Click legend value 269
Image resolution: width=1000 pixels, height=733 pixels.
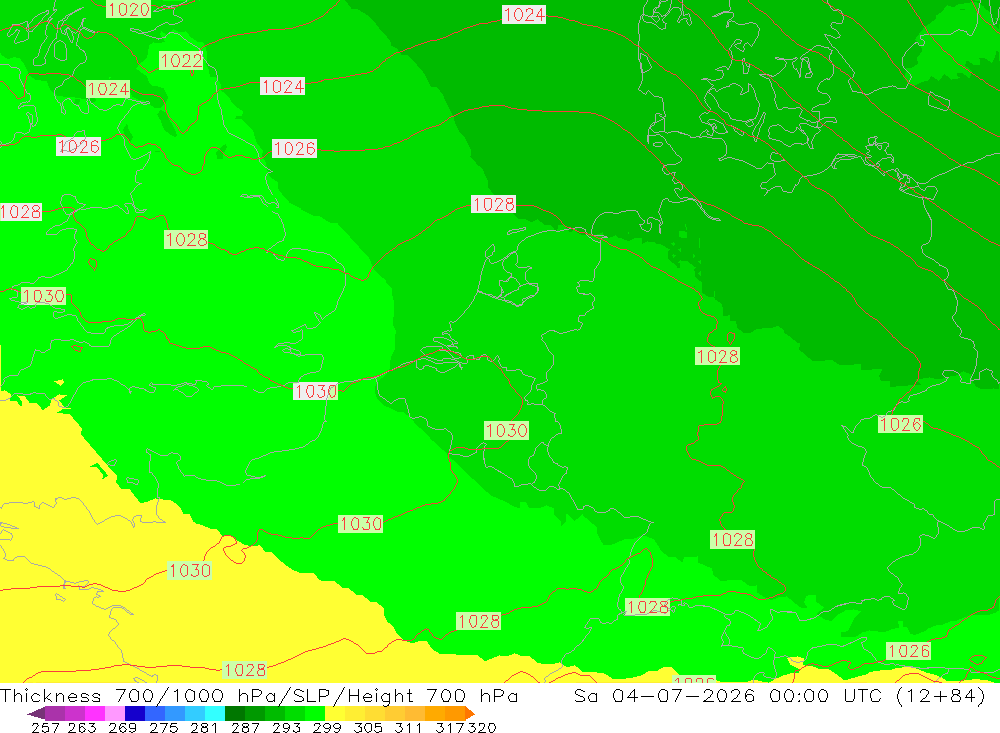(x=122, y=727)
